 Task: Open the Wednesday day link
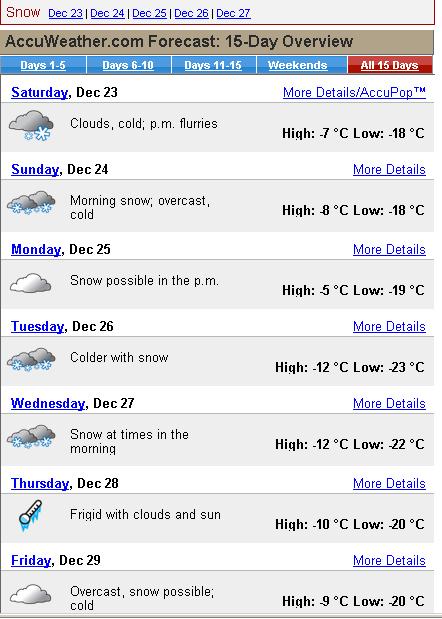pos(48,403)
